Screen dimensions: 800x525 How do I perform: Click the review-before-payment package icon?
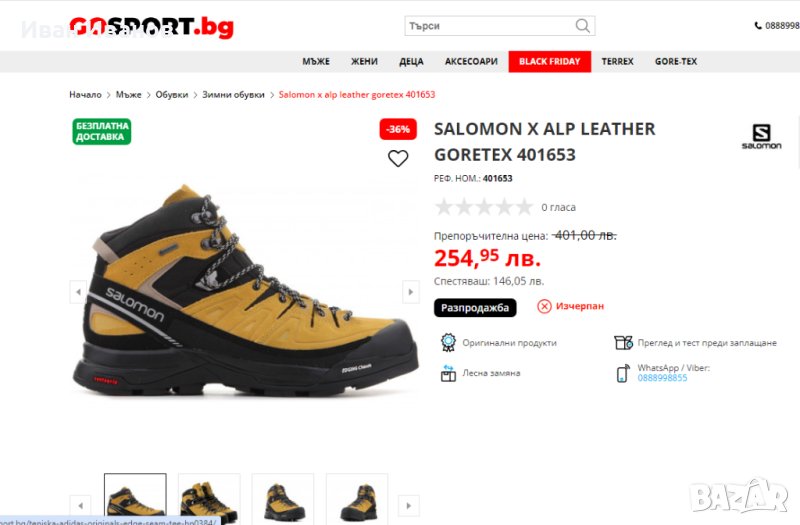point(623,342)
